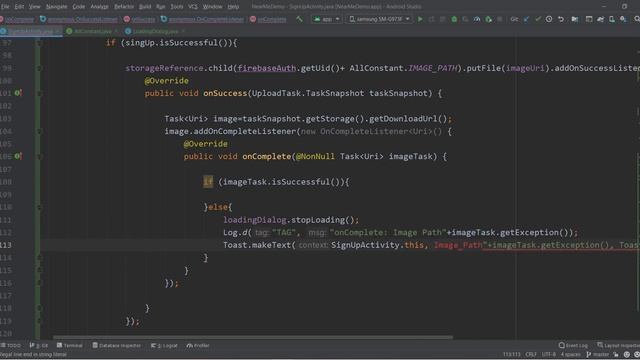640x360 pixels.
Task: Click the override gutter icon at onComplete line
Action: [x=18, y=156]
